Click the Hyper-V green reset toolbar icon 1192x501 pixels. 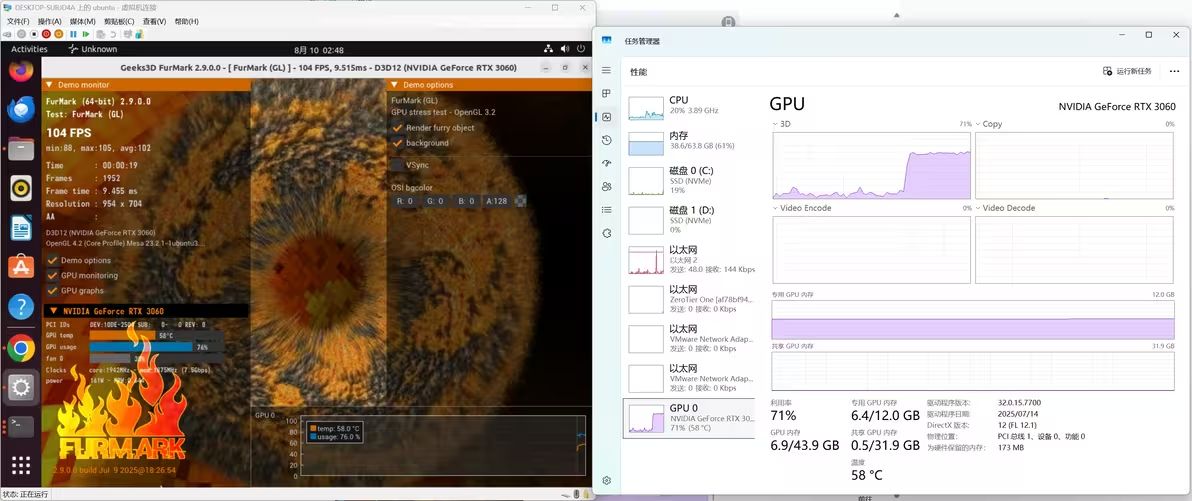(85, 34)
